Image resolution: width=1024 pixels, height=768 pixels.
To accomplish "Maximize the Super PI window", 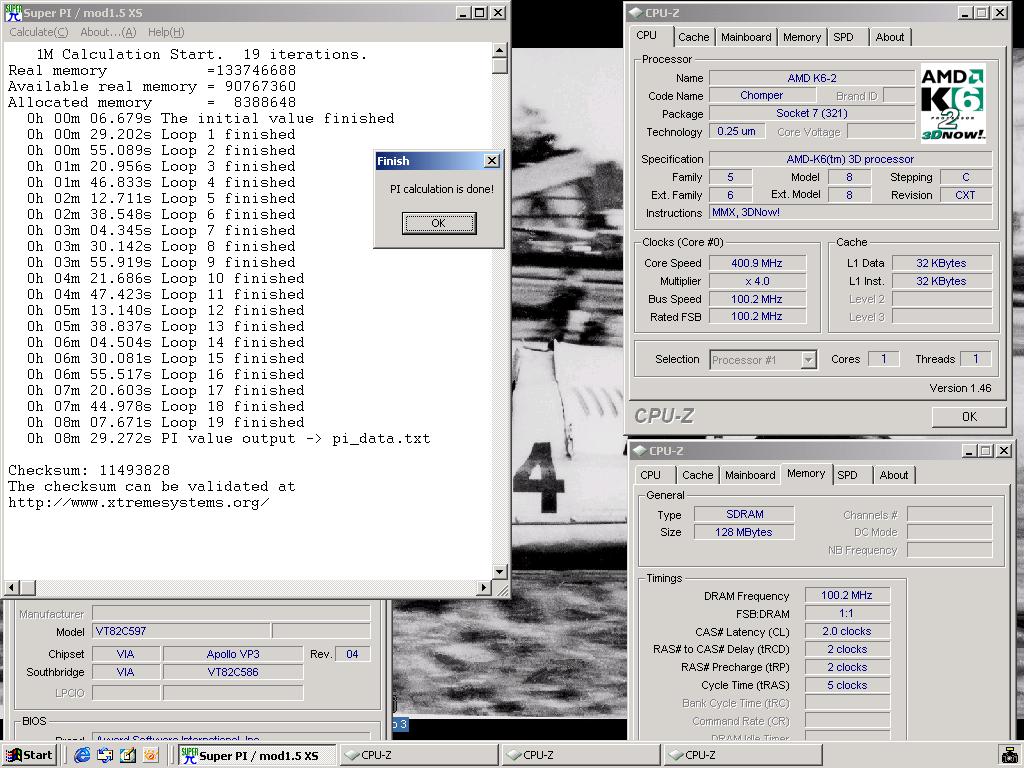I will tap(479, 12).
